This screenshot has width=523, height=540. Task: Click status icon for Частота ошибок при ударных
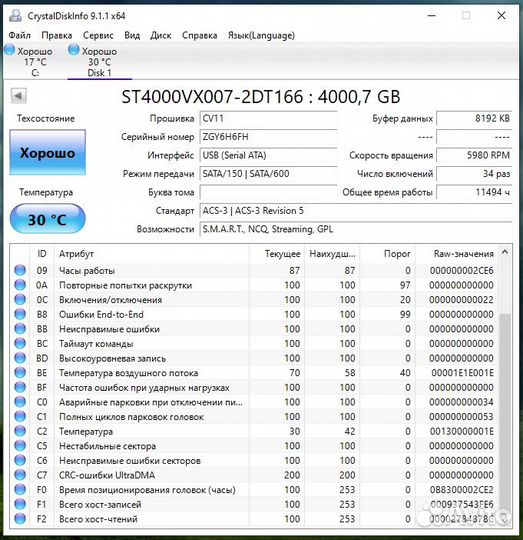(x=20, y=387)
